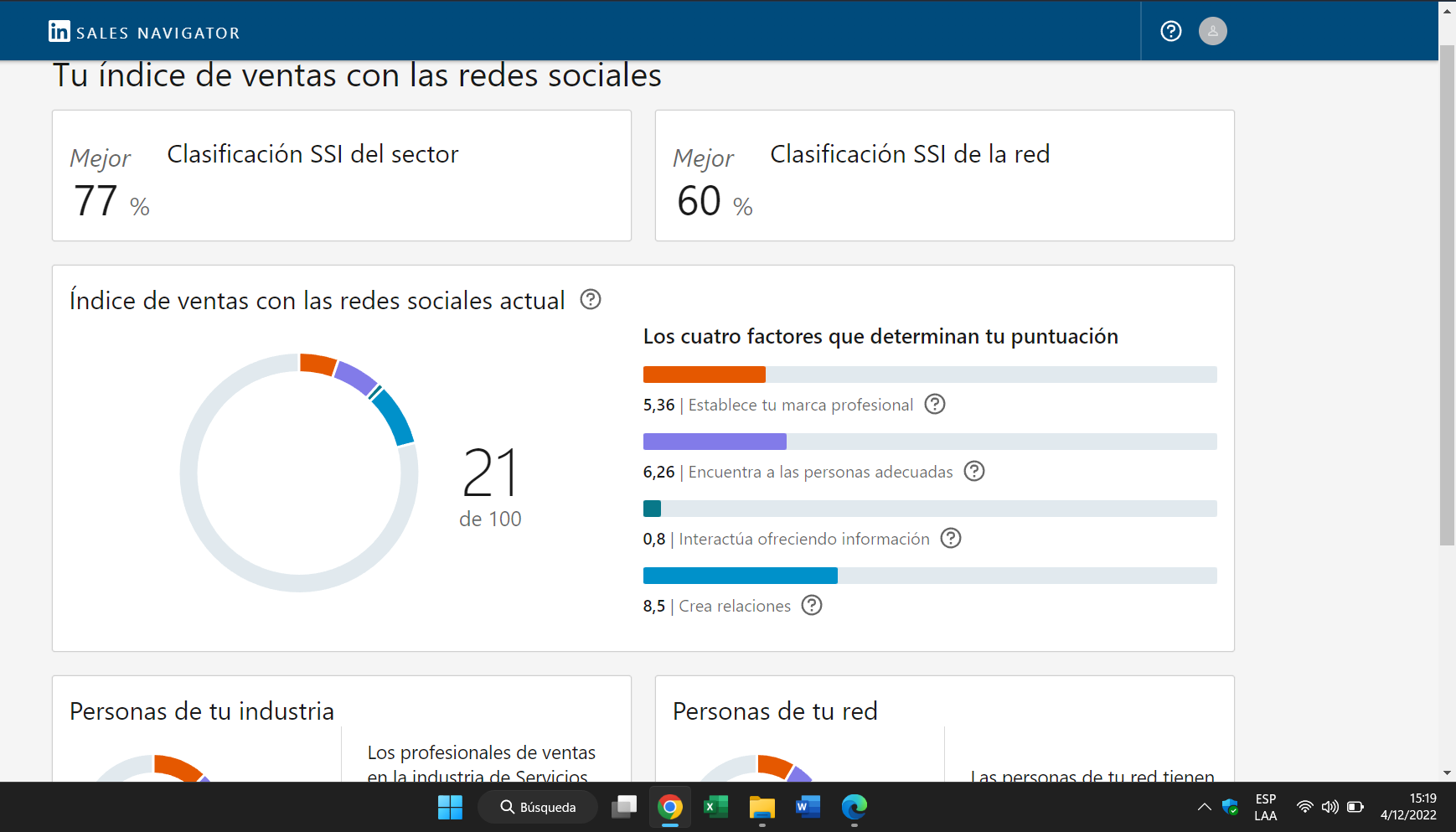Click the blue Crea relaciones progress bar
The height and width of the screenshot is (832, 1456).
(741, 576)
